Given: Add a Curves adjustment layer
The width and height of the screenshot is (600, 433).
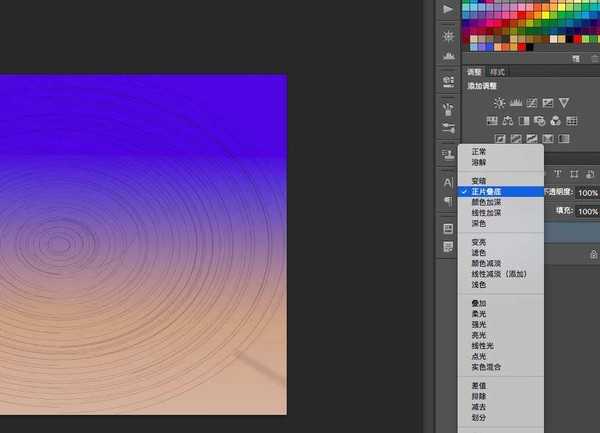Looking at the screenshot, I should click(x=532, y=103).
